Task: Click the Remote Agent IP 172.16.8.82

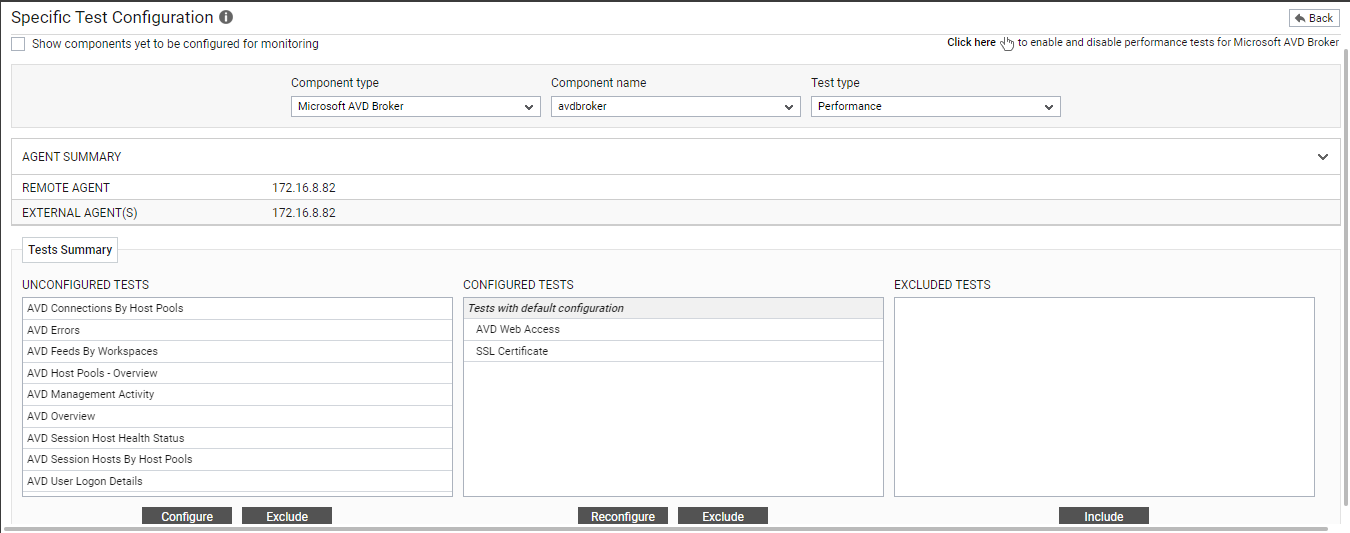Action: [304, 188]
